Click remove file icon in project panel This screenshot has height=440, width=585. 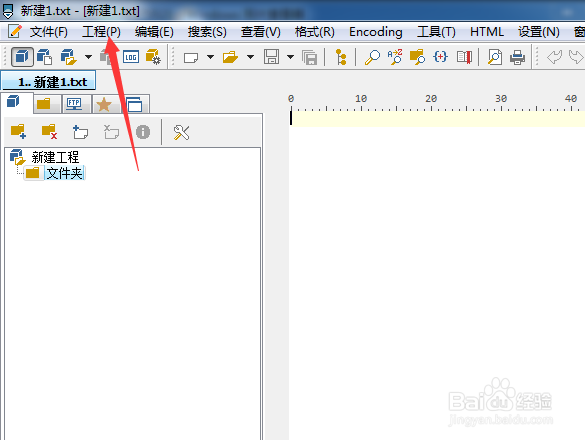tap(111, 132)
